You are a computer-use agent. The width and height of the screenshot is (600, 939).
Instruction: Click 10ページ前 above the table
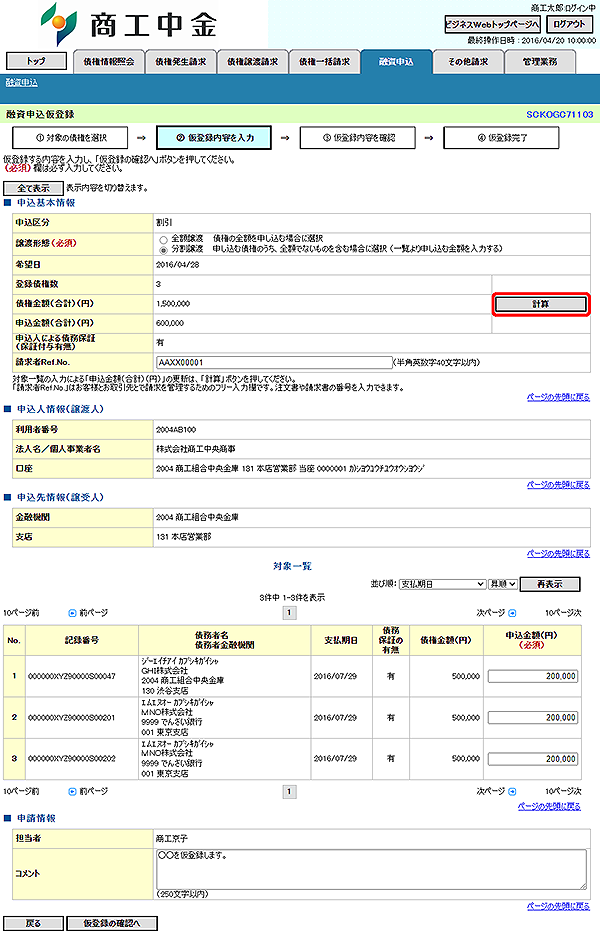22,613
